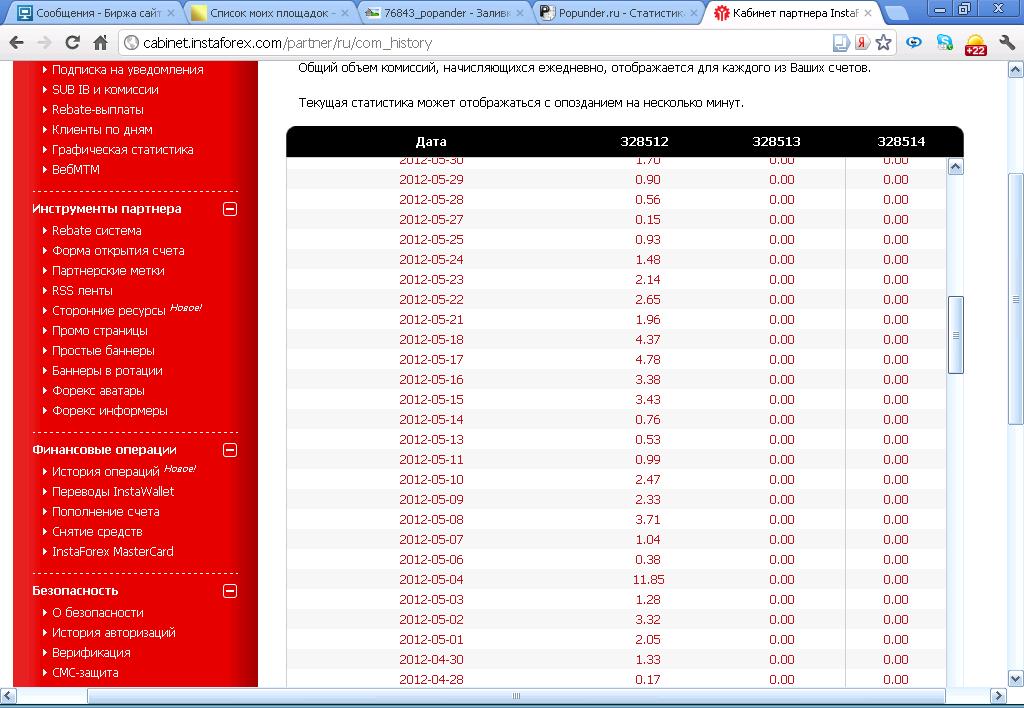The image size is (1024, 708).
Task: Click the 328514 account column header
Action: (901, 142)
